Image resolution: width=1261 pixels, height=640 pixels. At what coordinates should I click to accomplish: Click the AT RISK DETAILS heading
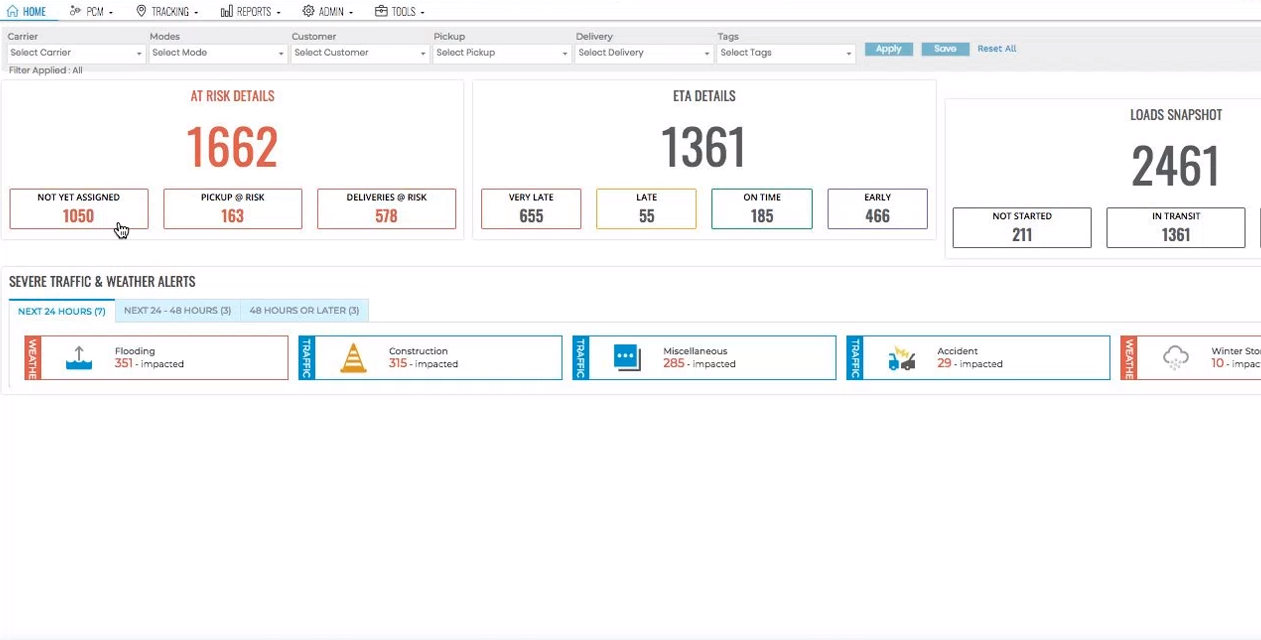(x=233, y=97)
